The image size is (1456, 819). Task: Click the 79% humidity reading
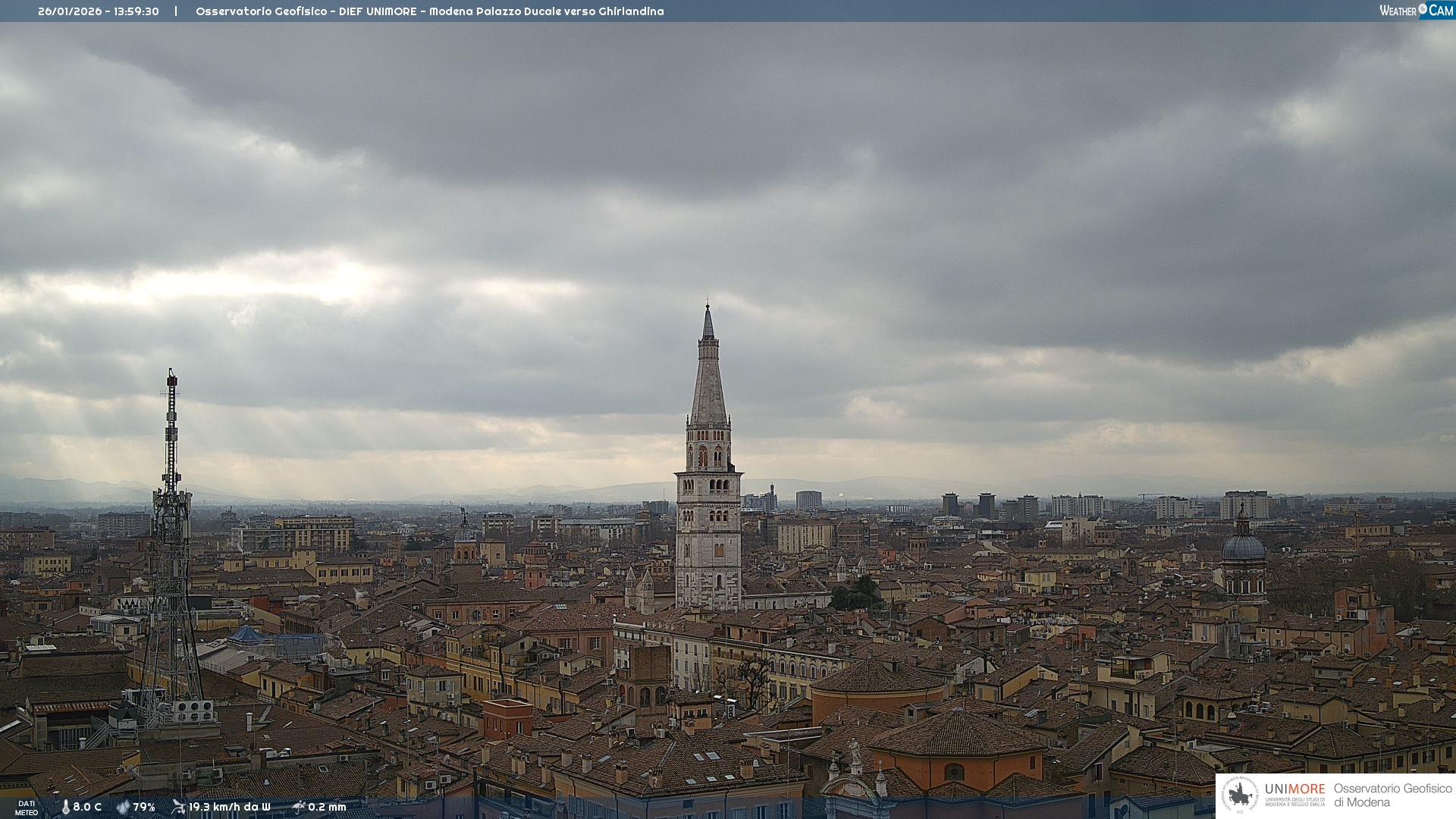144,807
